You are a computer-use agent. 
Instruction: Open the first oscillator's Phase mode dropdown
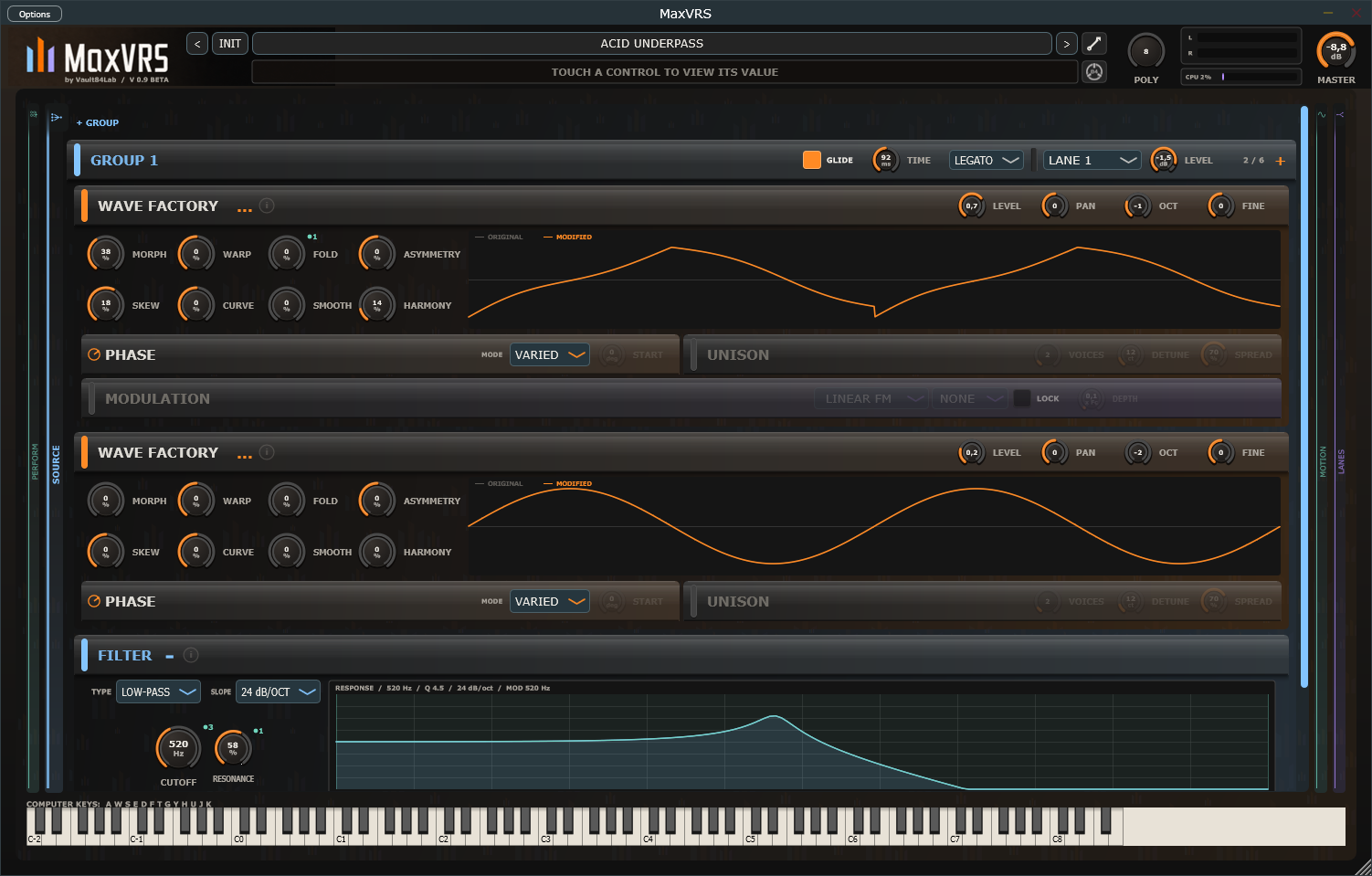point(550,354)
